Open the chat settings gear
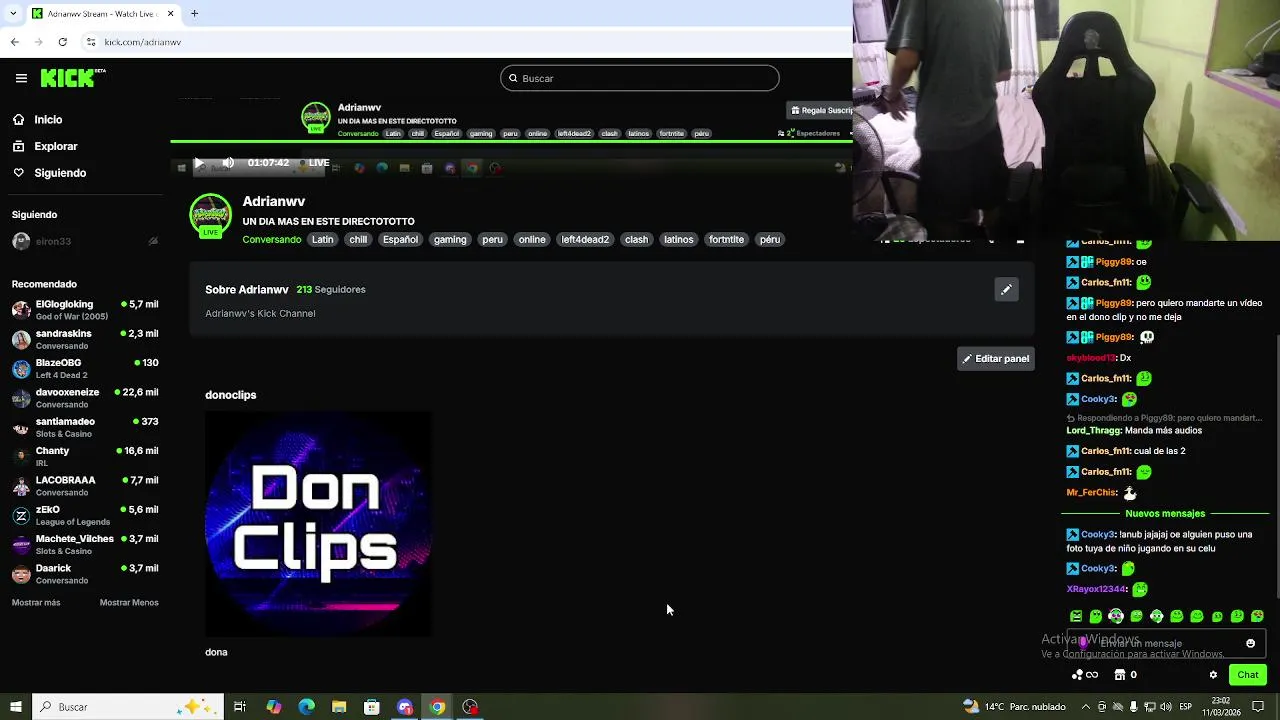Image resolution: width=1280 pixels, height=720 pixels. pos(1213,675)
